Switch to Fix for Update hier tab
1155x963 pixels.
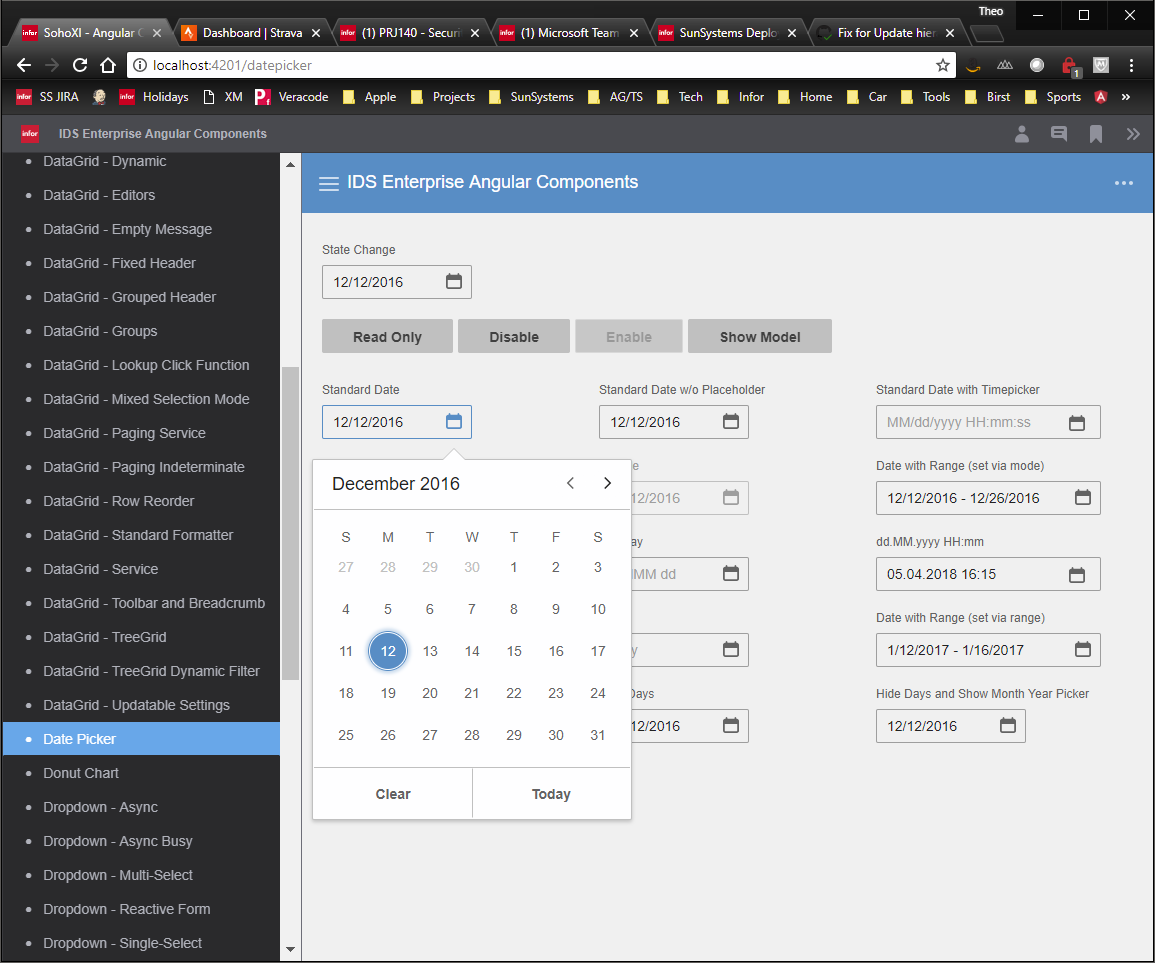pyautogui.click(x=886, y=32)
